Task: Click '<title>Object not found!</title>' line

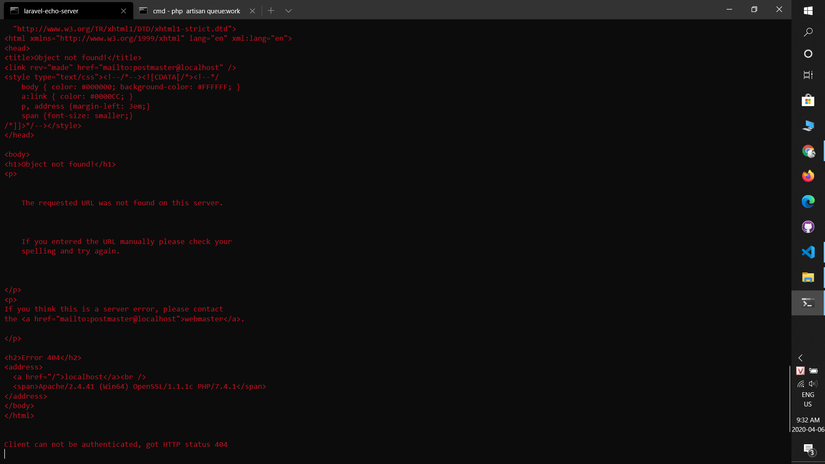Action: (73, 58)
